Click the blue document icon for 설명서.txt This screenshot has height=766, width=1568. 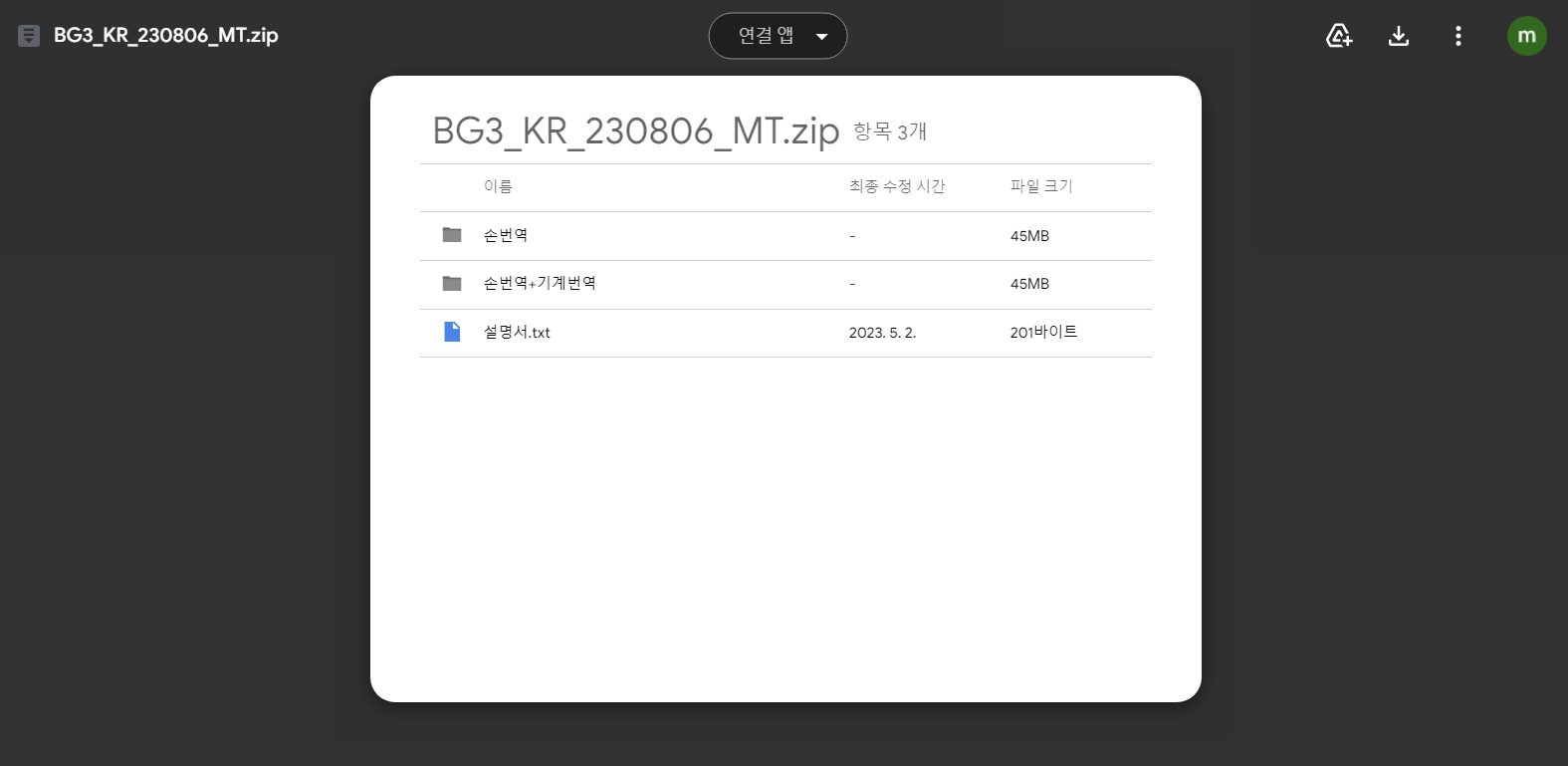tap(452, 332)
